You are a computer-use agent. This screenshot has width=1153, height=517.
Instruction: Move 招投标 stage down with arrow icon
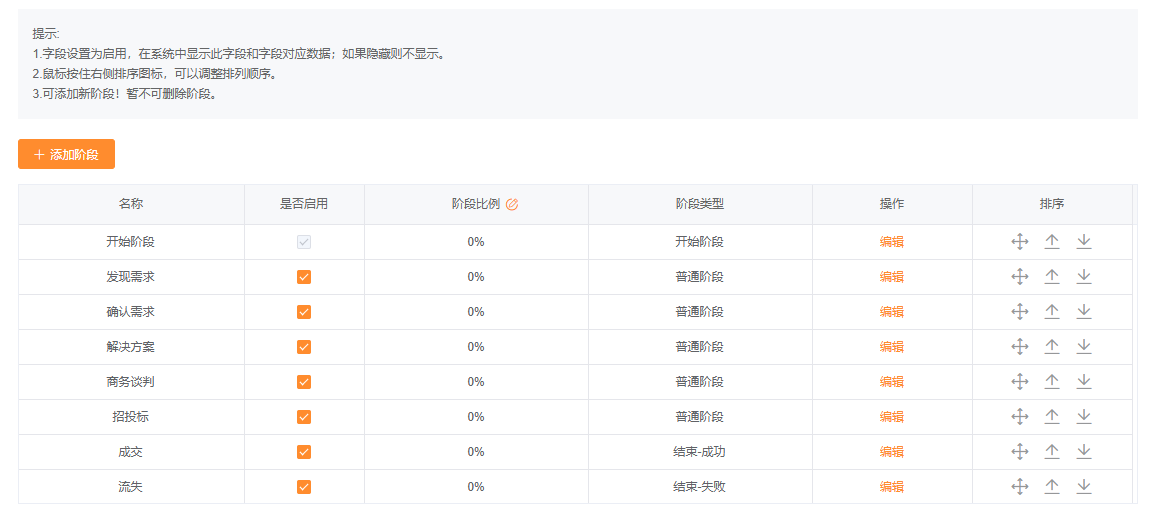coord(1084,416)
